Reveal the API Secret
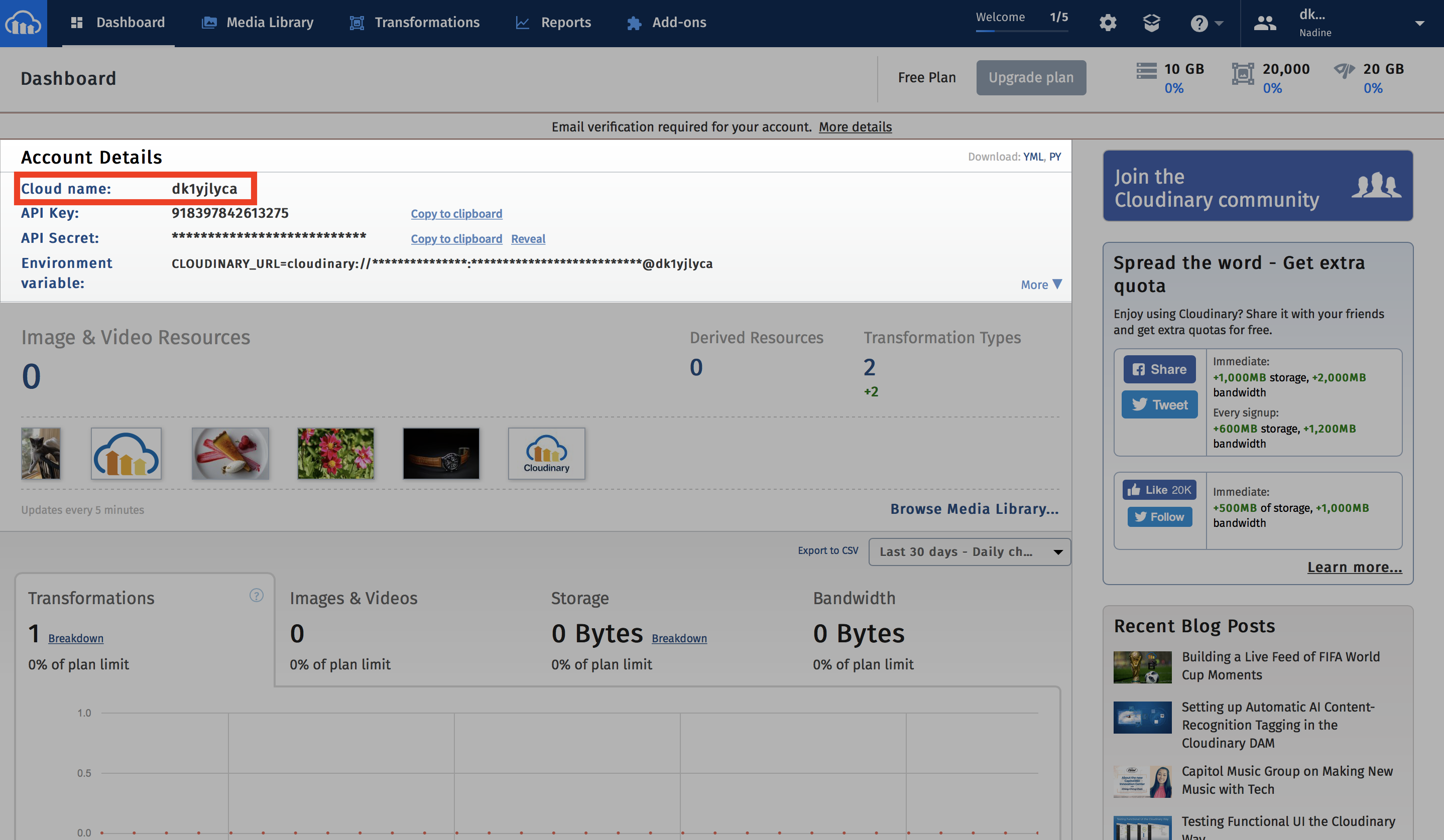The image size is (1444, 840). 528,239
